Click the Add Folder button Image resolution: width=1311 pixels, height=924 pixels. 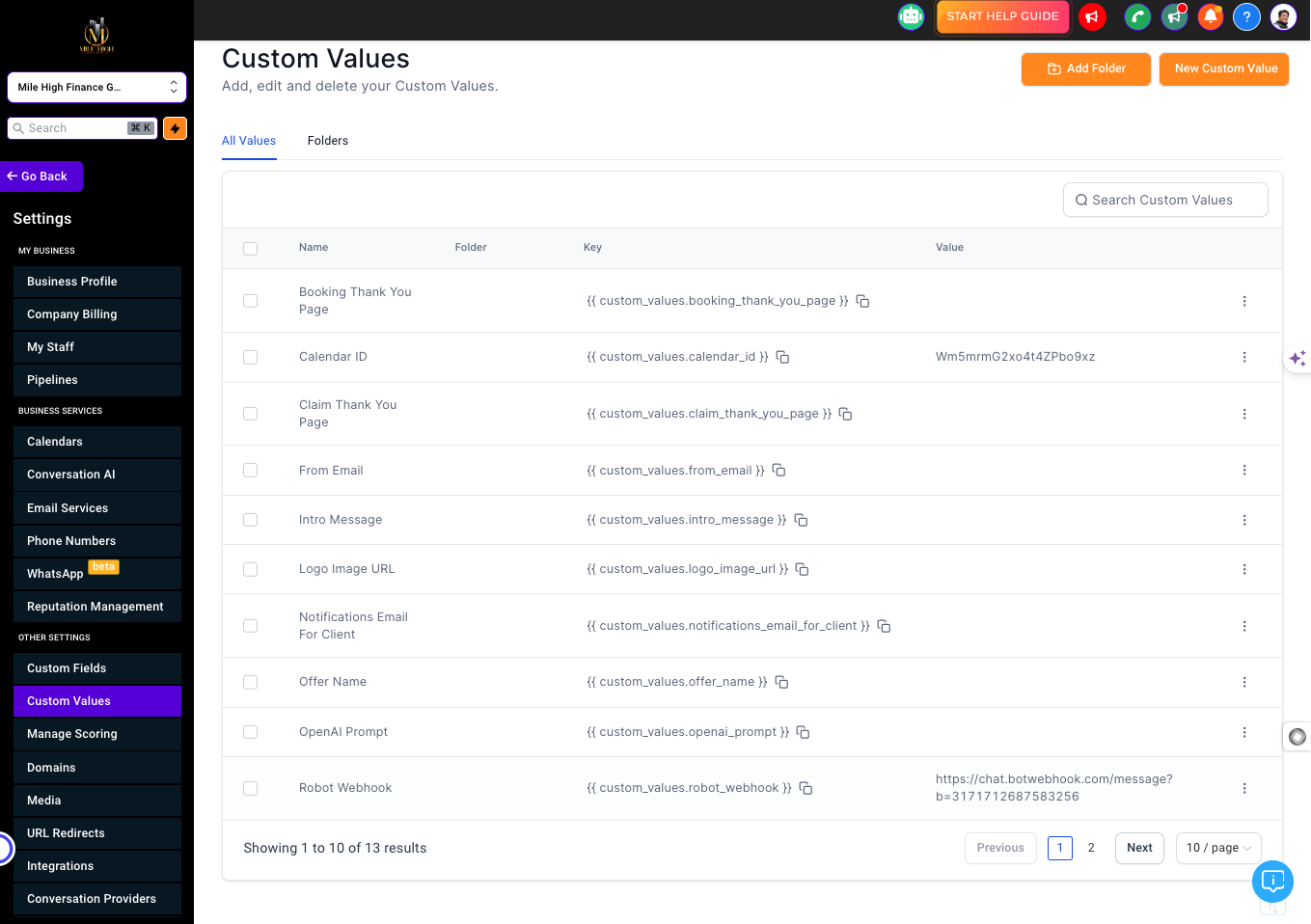[1086, 69]
